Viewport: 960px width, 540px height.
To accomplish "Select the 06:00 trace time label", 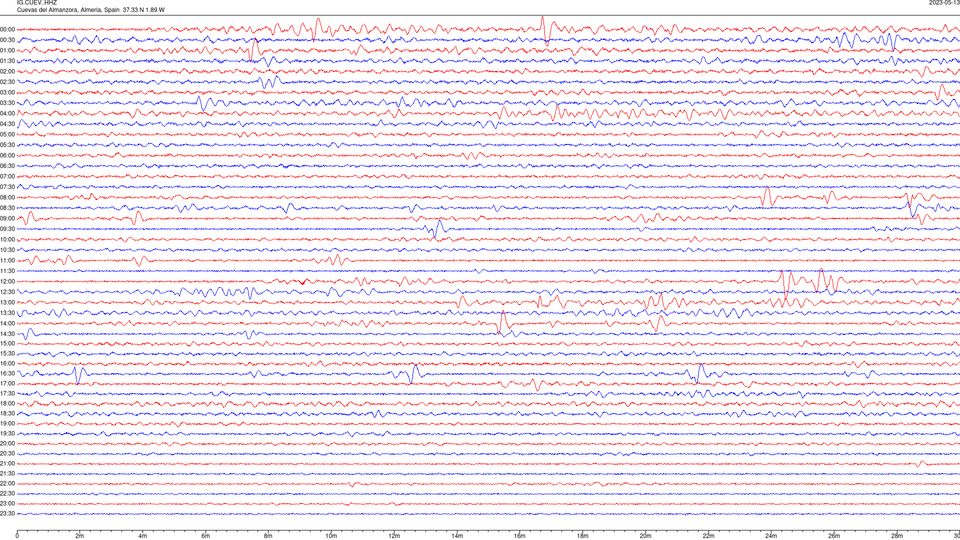I will click(7, 156).
